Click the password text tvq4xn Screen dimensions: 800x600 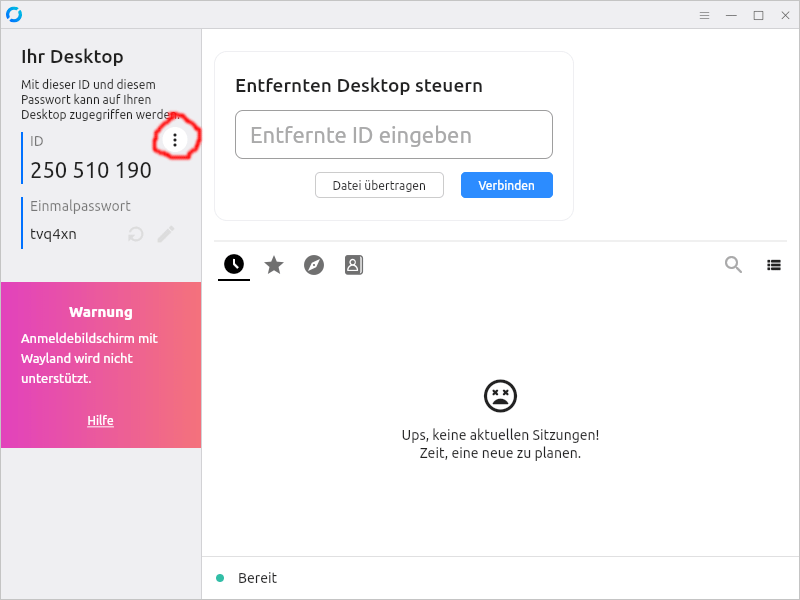(53, 234)
